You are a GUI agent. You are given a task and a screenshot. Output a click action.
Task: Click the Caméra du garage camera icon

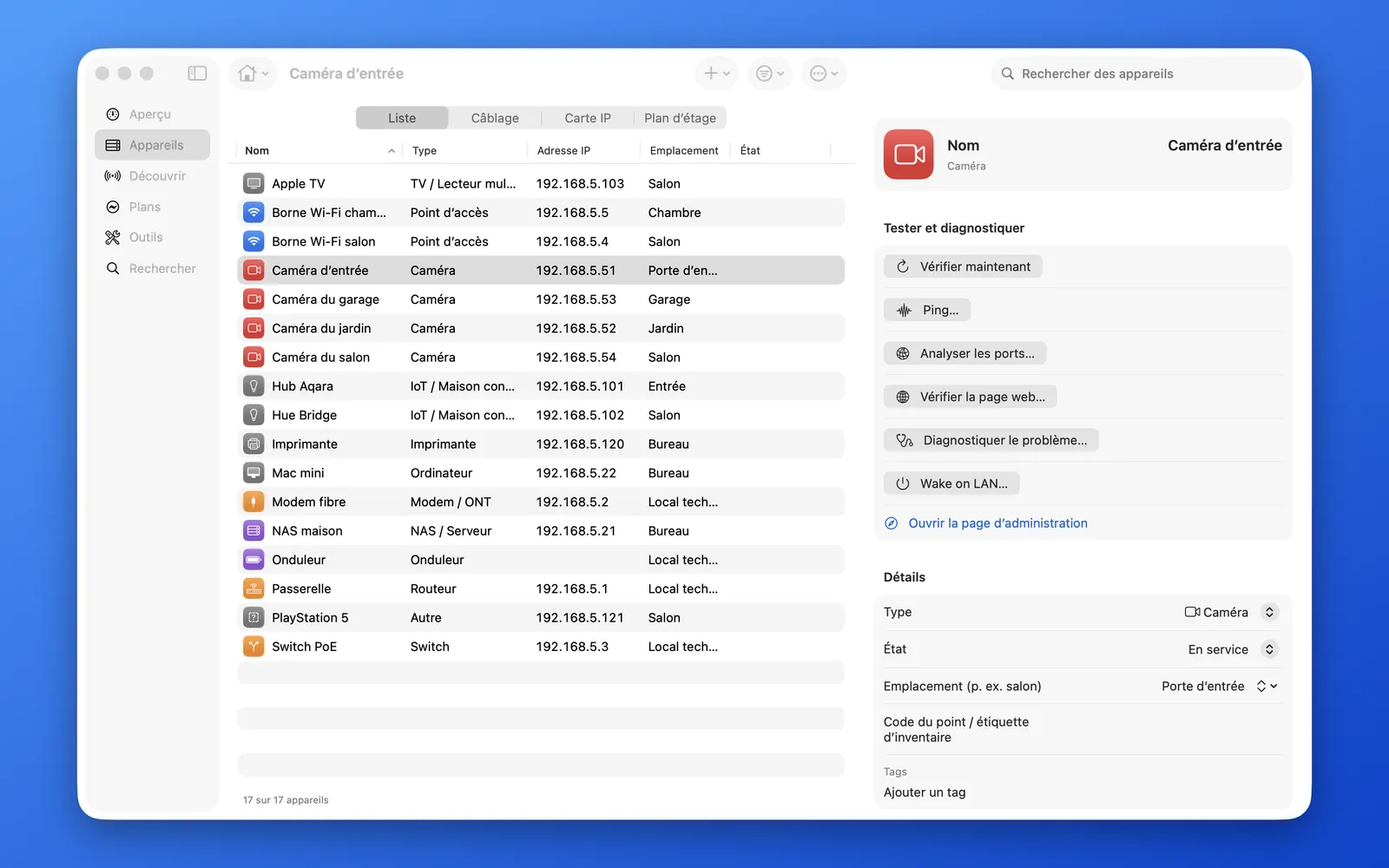point(253,299)
